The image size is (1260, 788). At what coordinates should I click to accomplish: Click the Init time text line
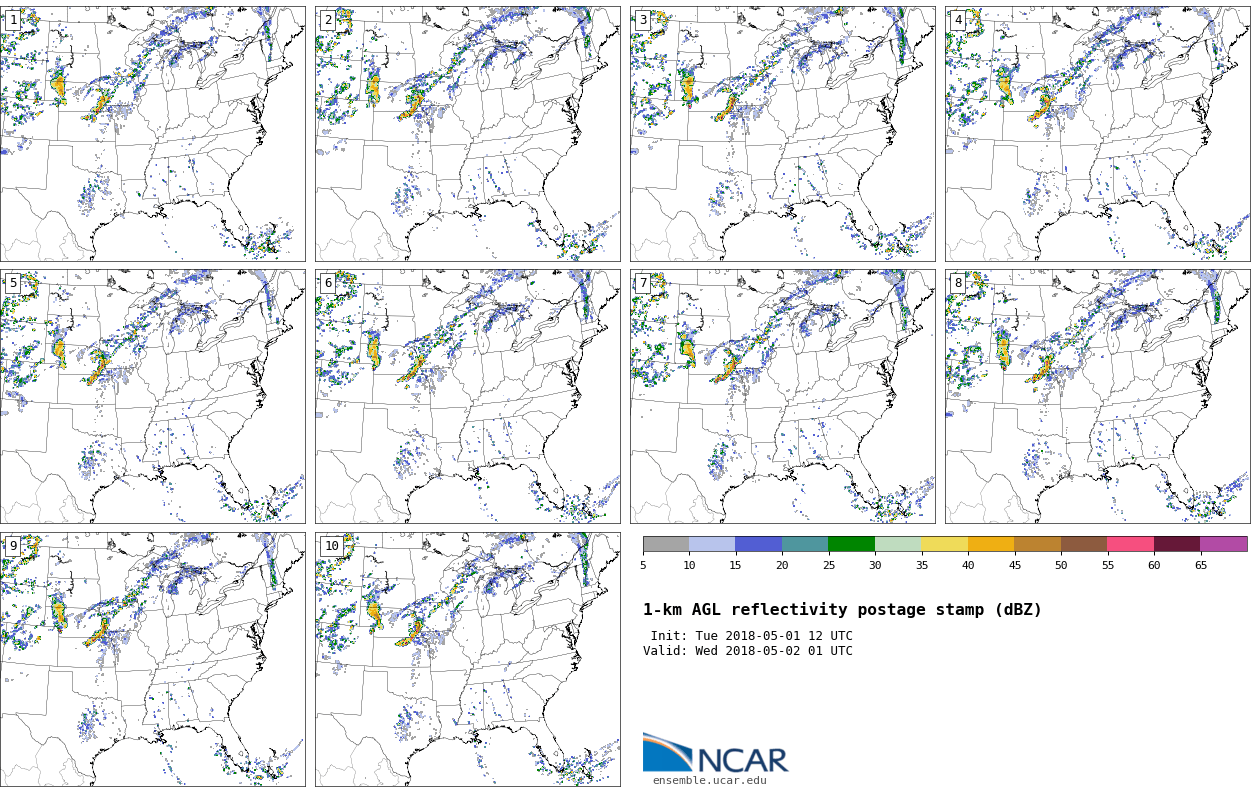[751, 636]
